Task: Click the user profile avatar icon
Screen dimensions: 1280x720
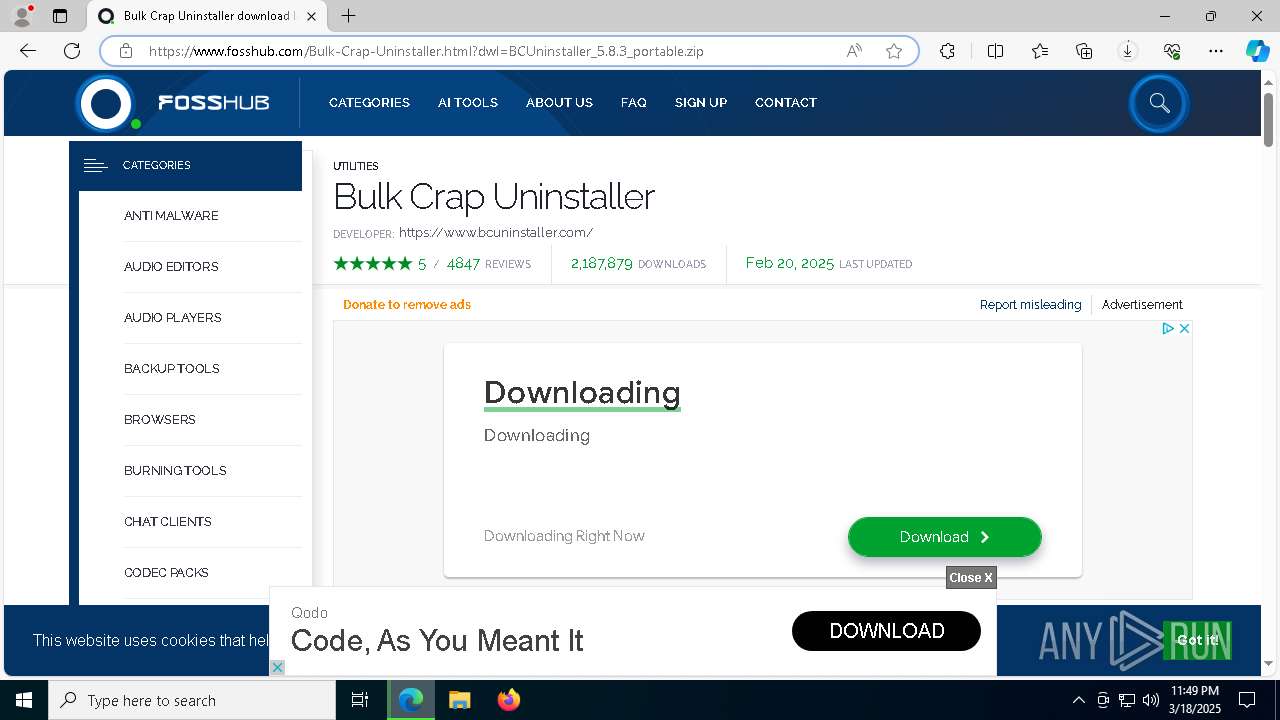Action: pyautogui.click(x=22, y=16)
